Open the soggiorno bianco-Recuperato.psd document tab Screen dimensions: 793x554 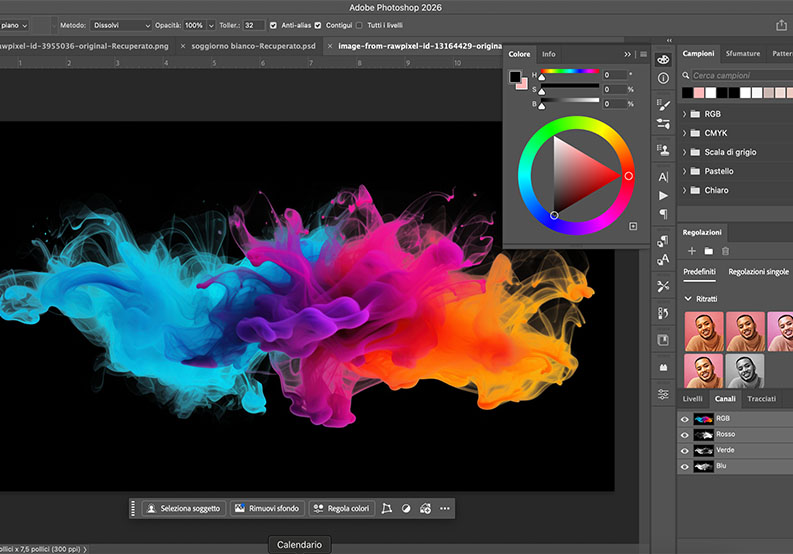(x=252, y=46)
